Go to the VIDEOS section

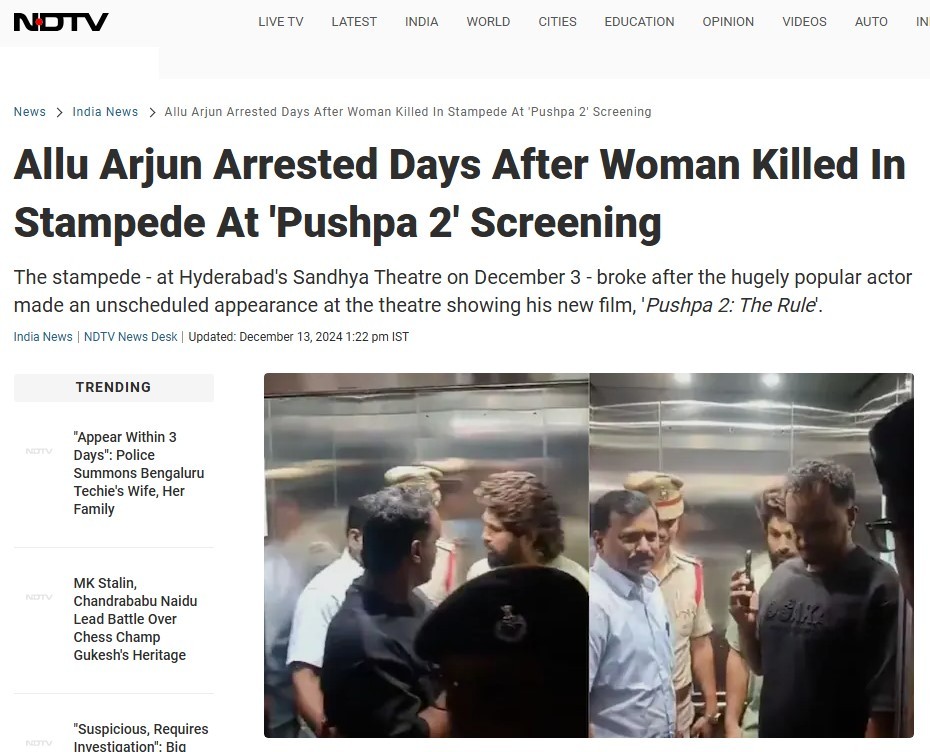pos(804,22)
